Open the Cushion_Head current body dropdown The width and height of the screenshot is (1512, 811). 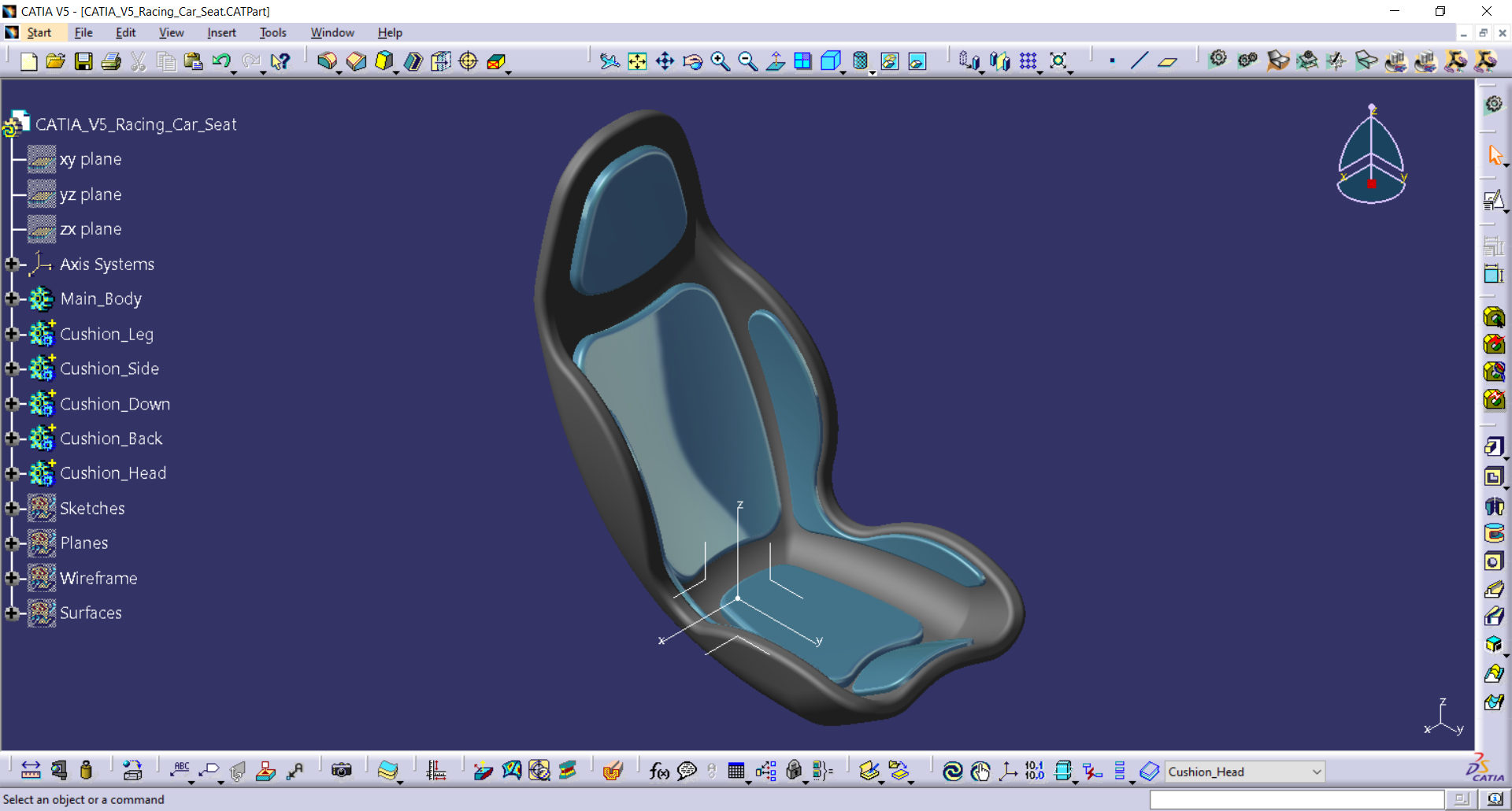tap(1317, 772)
